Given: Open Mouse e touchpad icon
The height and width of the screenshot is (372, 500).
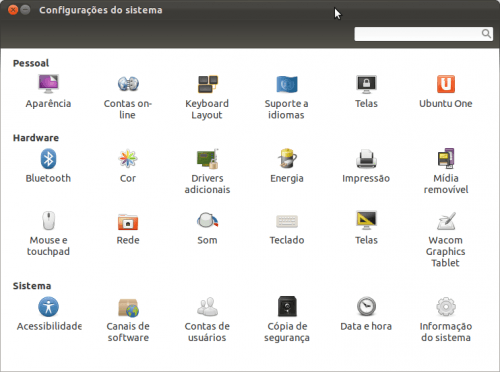Looking at the screenshot, I should 48,221.
